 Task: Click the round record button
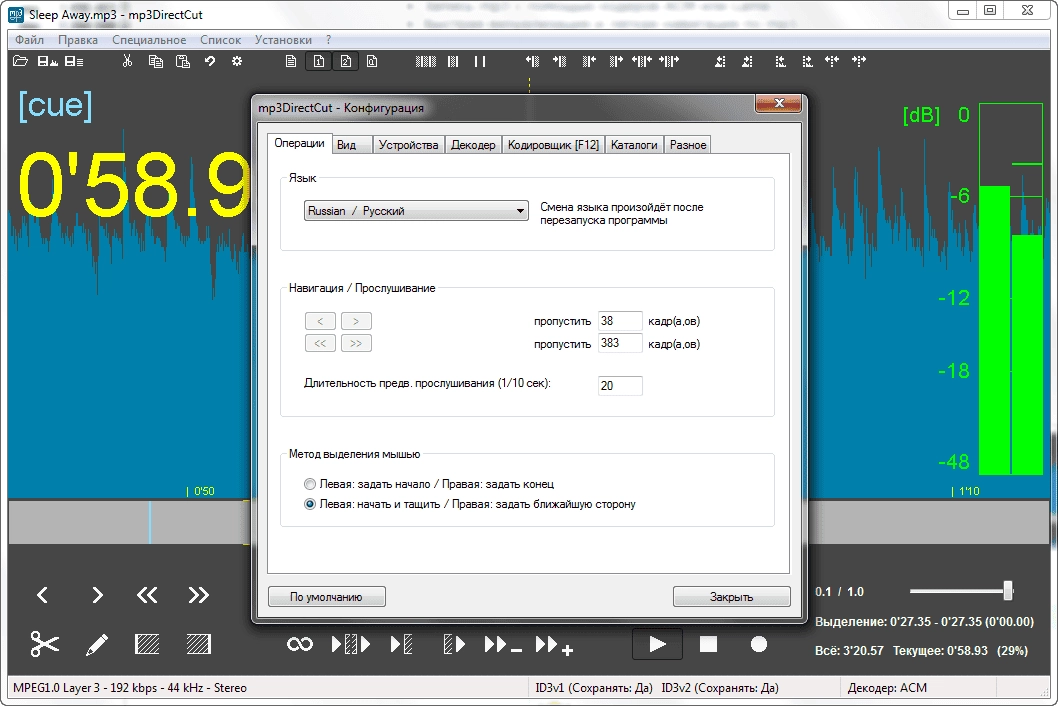759,645
